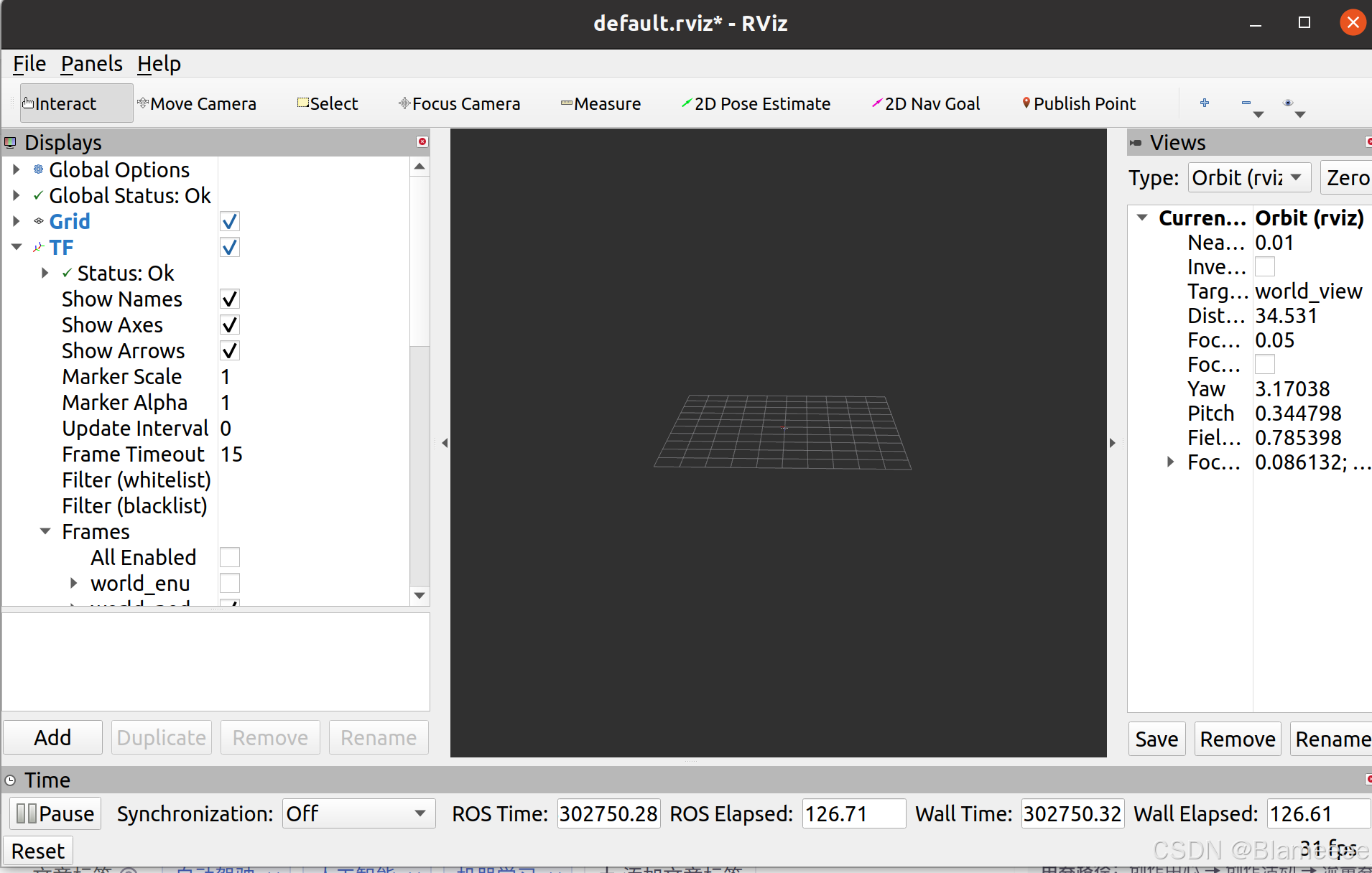Toggle visibility of the Grid display

pyautogui.click(x=229, y=221)
